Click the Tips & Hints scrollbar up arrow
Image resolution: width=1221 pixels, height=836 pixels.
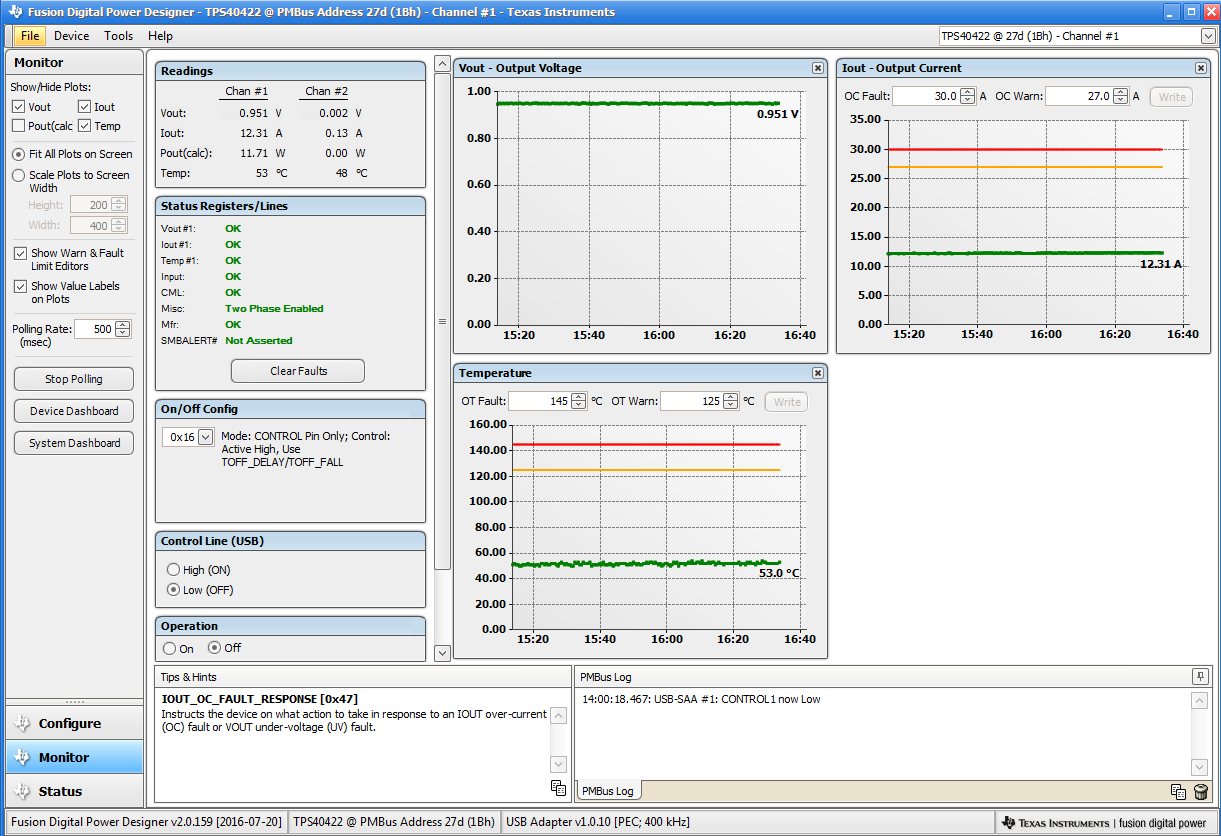click(558, 715)
